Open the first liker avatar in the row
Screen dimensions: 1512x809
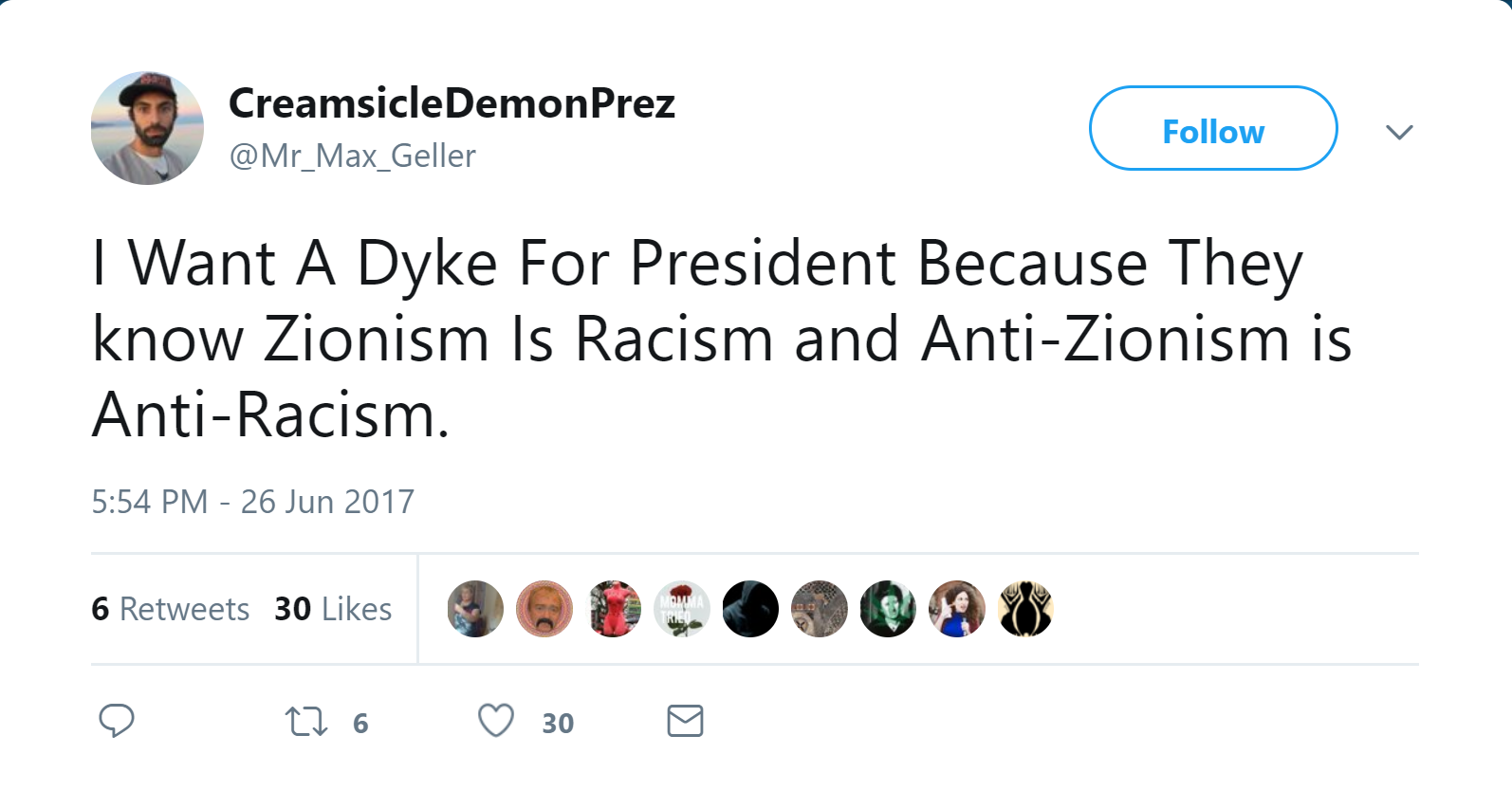point(475,609)
